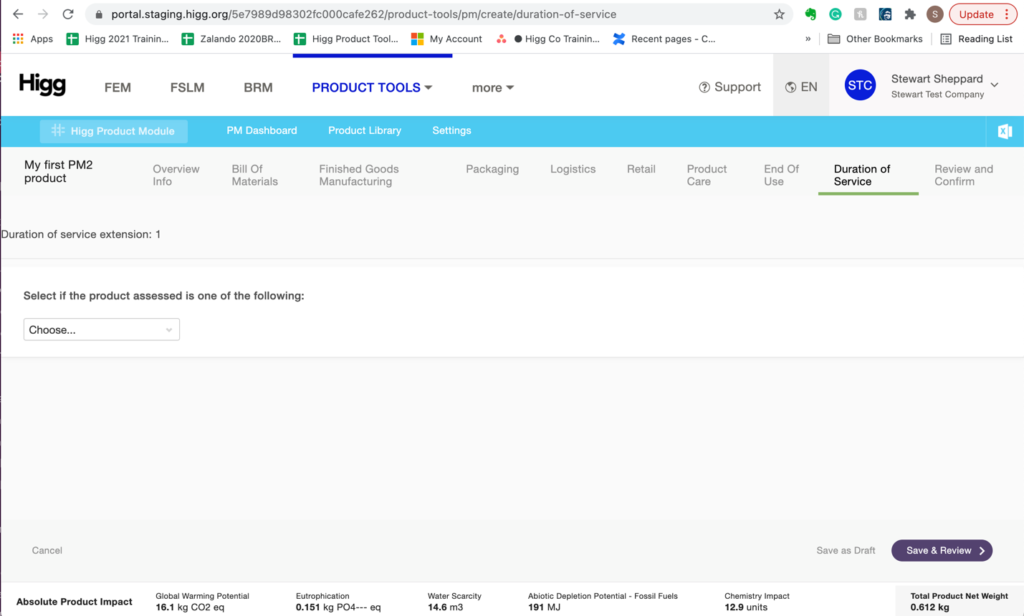This screenshot has height=616, width=1024.
Task: Open the Choose... product type dropdown
Action: [x=101, y=330]
